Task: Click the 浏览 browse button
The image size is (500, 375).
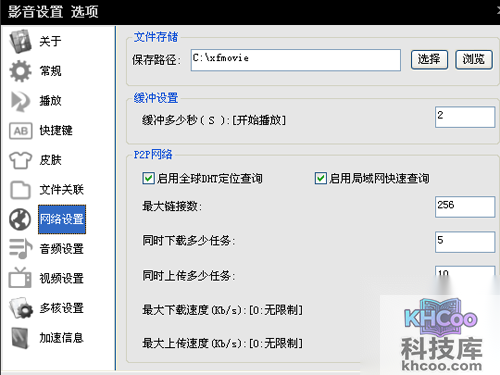Action: click(x=474, y=60)
